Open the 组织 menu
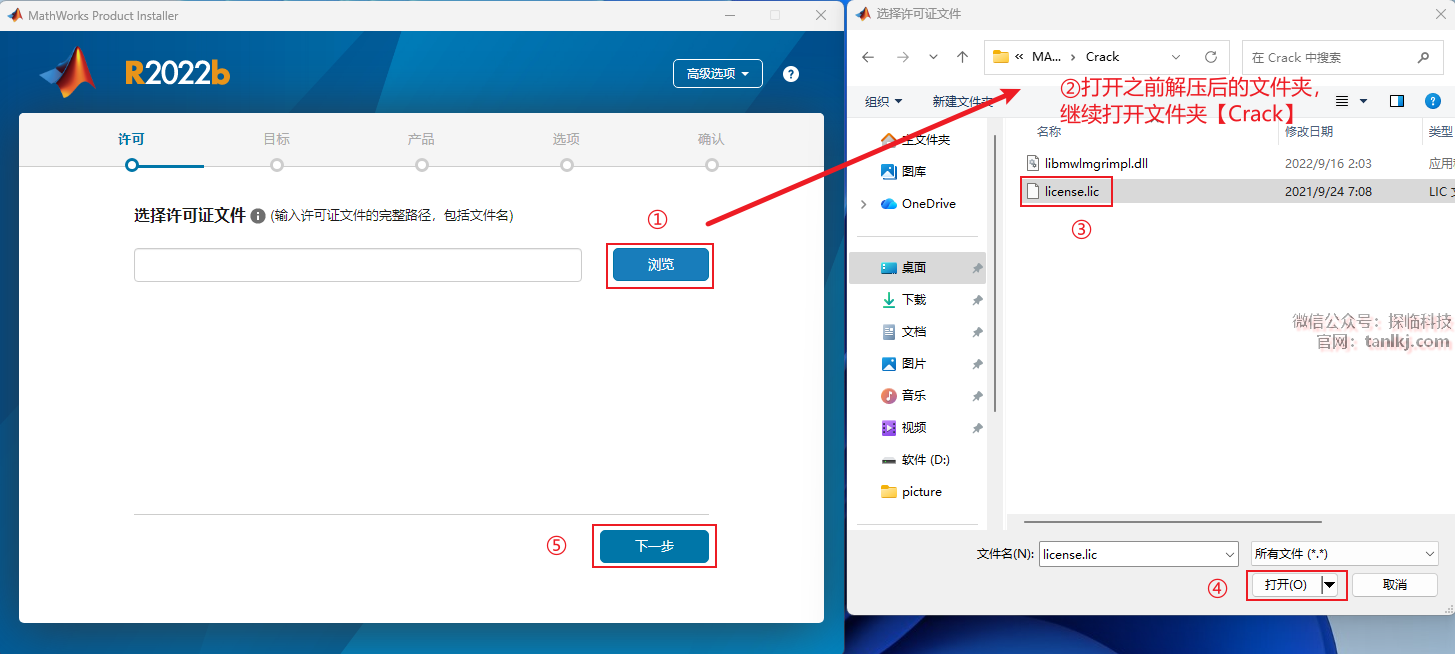The width and height of the screenshot is (1455, 654). 884,101
